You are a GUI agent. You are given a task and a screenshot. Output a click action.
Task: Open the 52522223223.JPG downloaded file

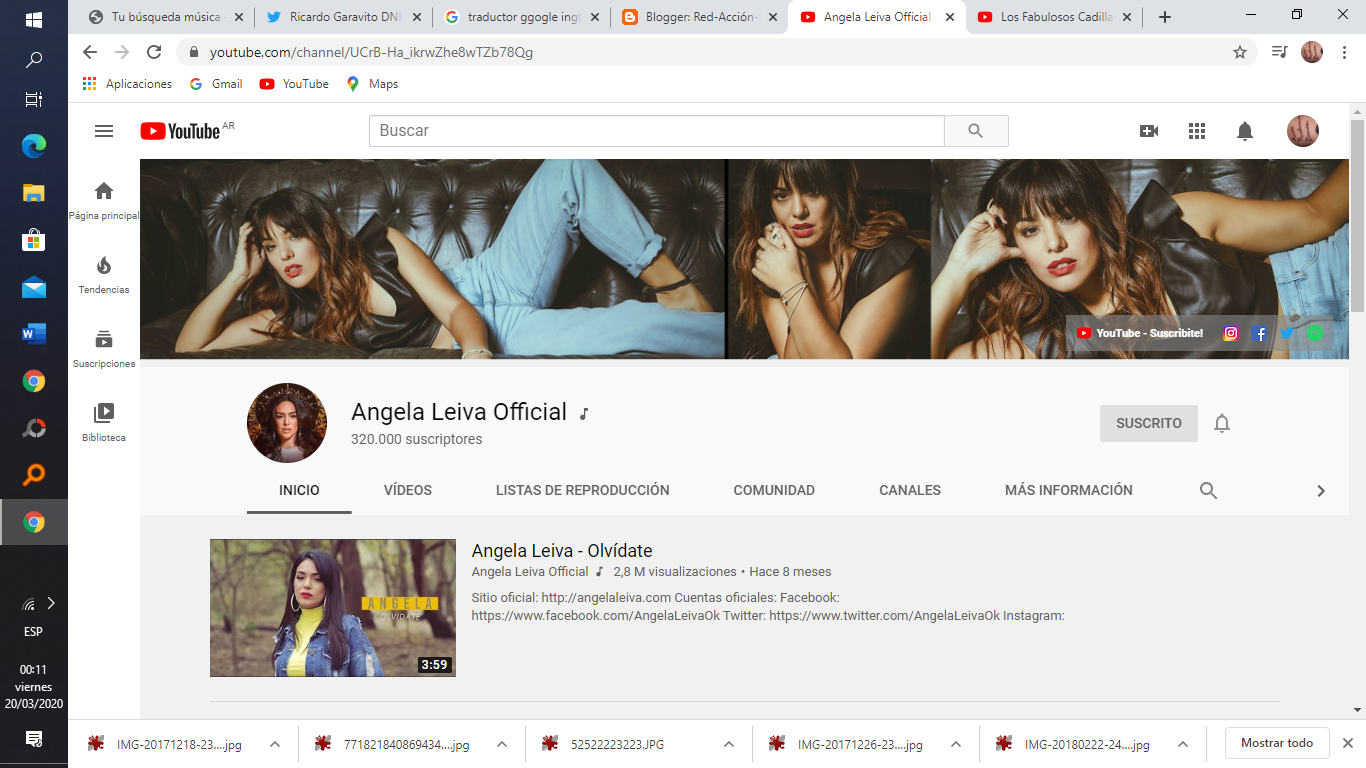tap(617, 744)
